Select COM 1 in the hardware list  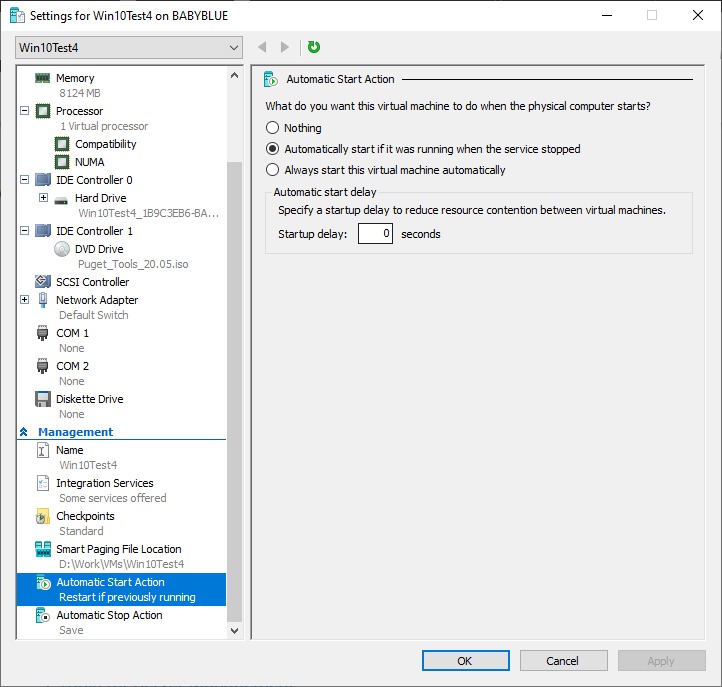72,333
